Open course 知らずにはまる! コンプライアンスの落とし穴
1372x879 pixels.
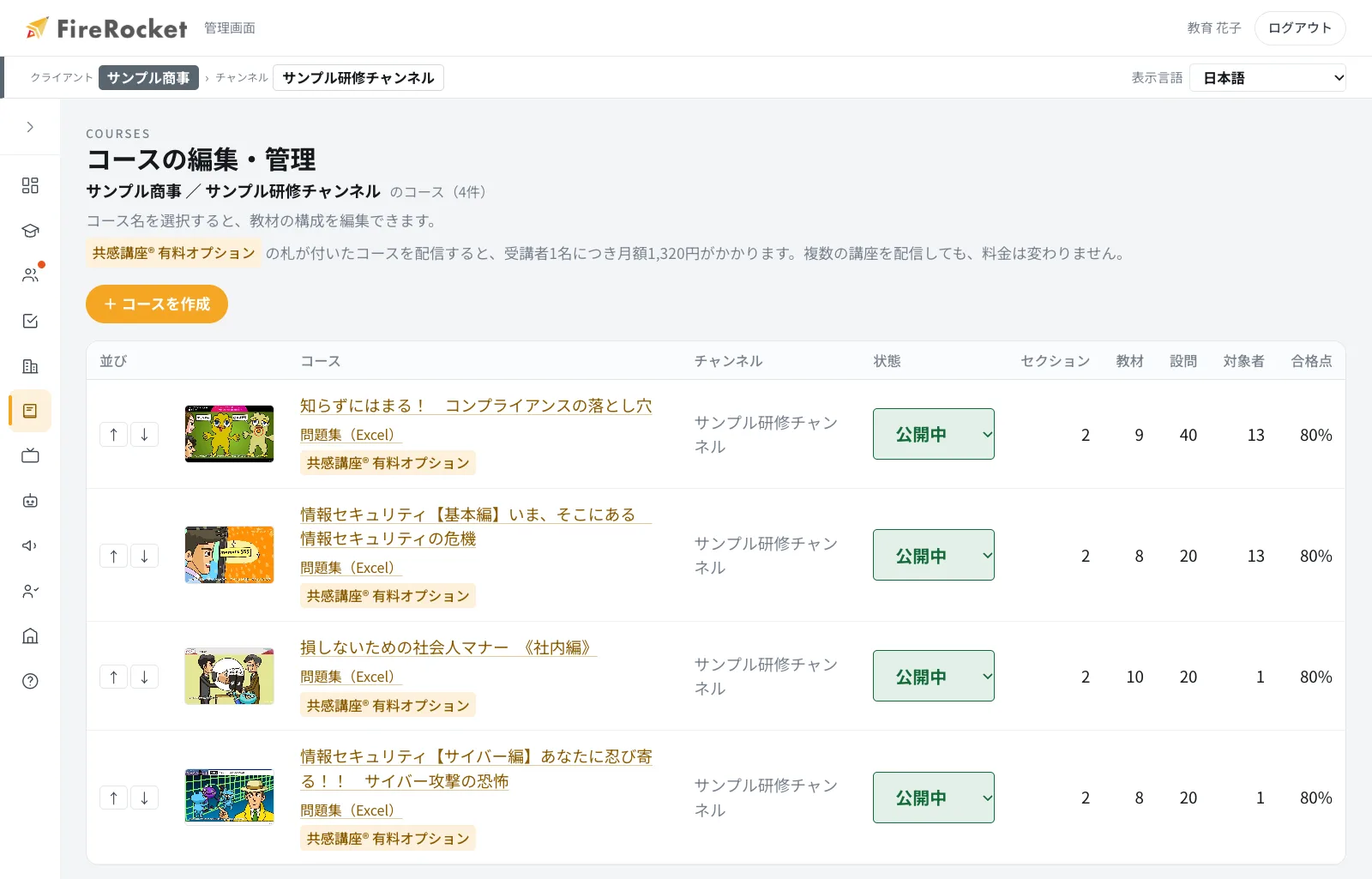476,406
